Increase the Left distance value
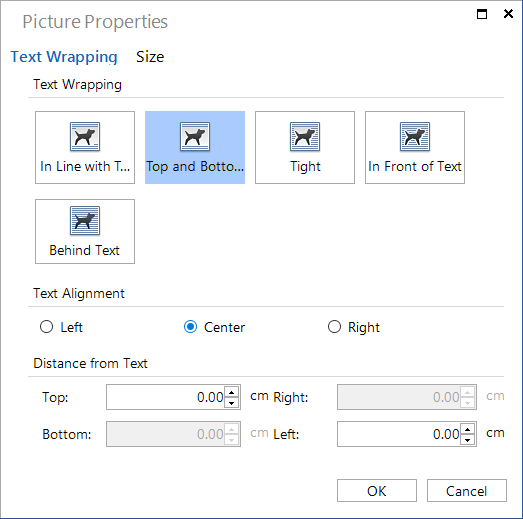Image resolution: width=523 pixels, height=519 pixels. click(x=467, y=429)
